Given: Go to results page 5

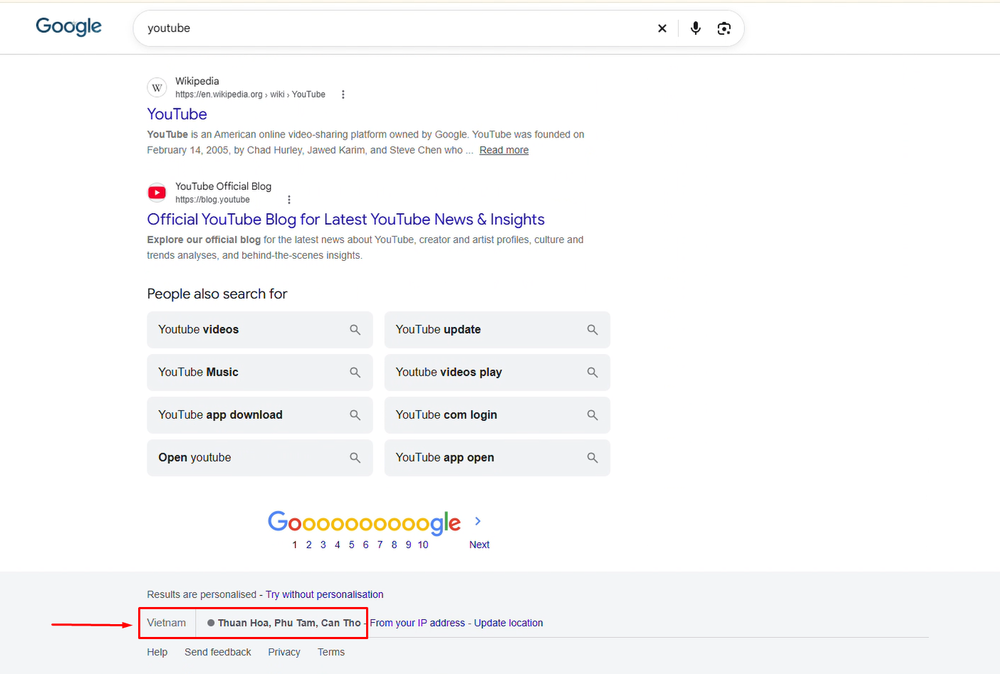Looking at the screenshot, I should pos(351,545).
